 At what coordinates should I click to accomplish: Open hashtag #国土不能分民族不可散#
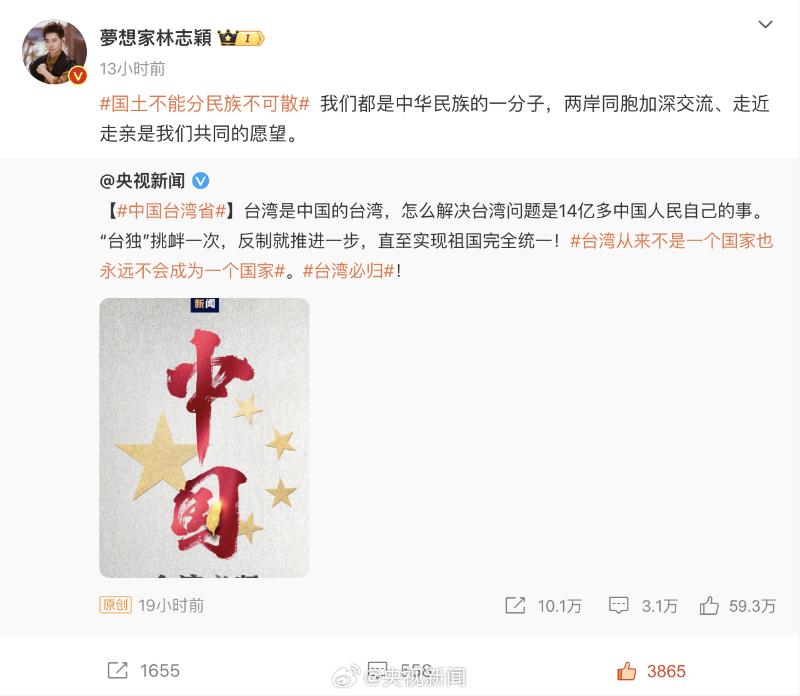tap(205, 104)
